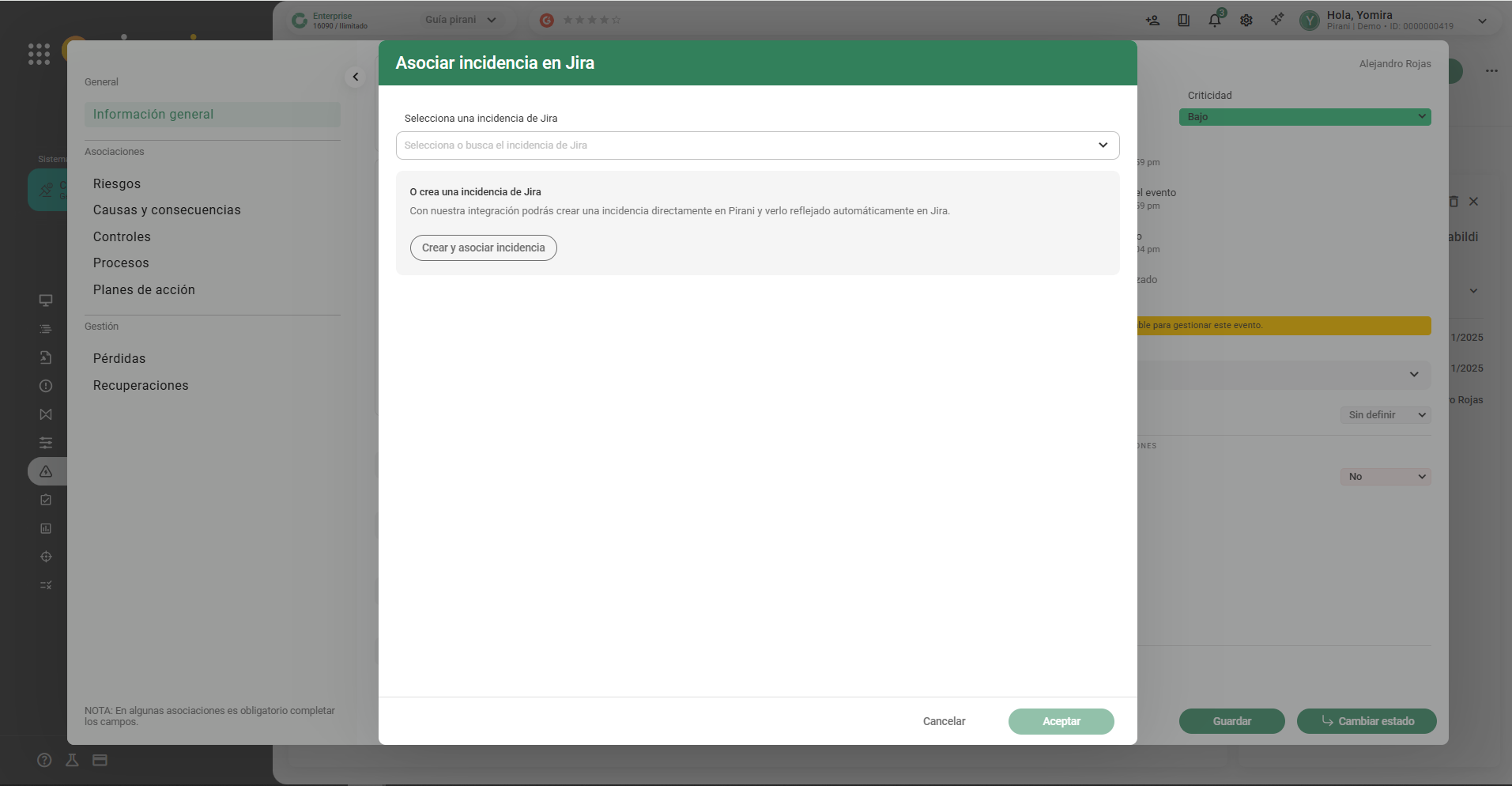Click the help question mark icon

click(44, 760)
